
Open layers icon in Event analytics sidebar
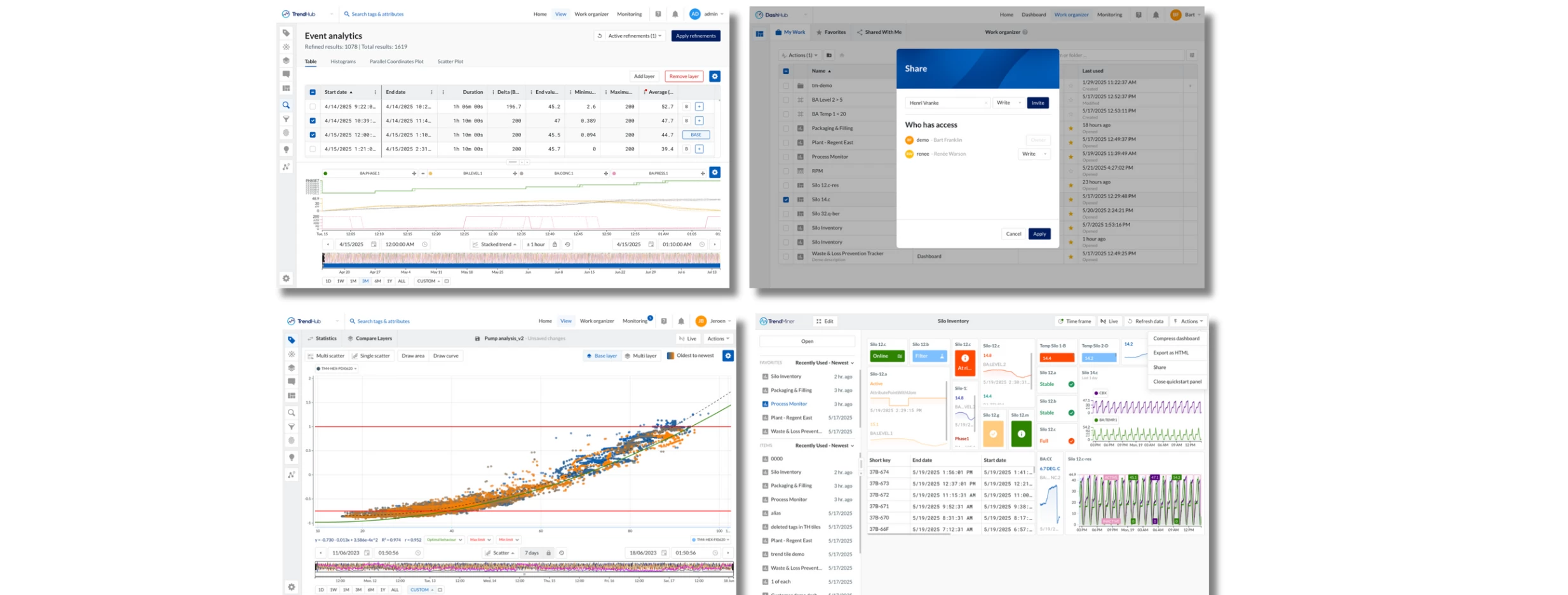pyautogui.click(x=287, y=60)
